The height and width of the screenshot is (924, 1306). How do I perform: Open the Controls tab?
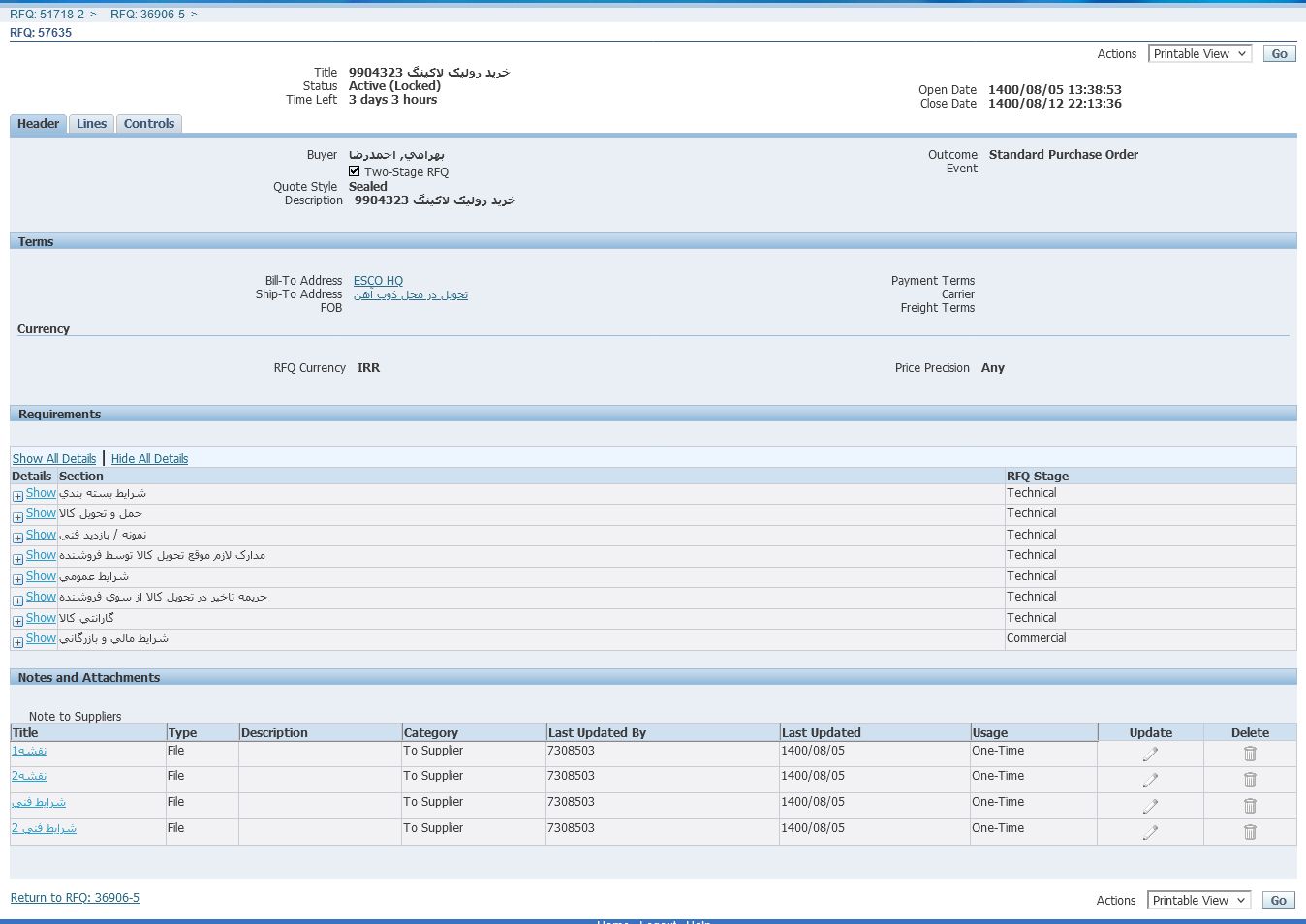pyautogui.click(x=149, y=124)
